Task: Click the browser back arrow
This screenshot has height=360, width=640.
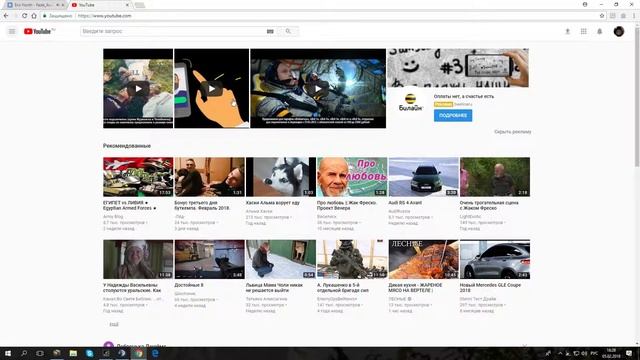Action: coord(6,16)
